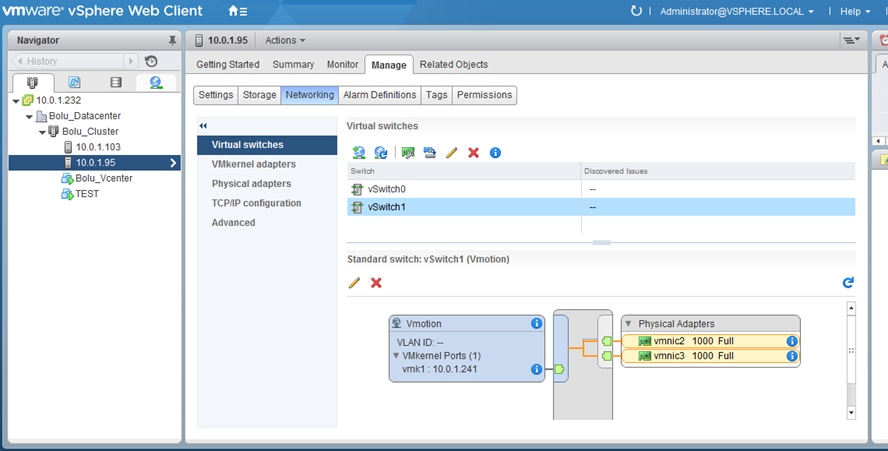Click Add host networking icon in Virtual switches toolbar
This screenshot has width=888, height=451.
tap(358, 152)
